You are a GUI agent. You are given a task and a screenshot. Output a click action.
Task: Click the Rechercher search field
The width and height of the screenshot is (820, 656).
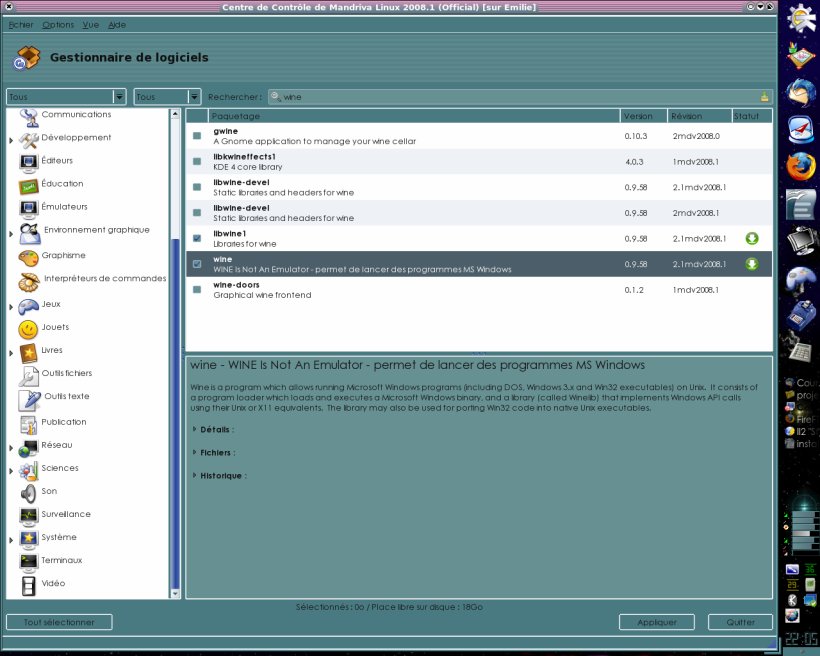(x=520, y=97)
